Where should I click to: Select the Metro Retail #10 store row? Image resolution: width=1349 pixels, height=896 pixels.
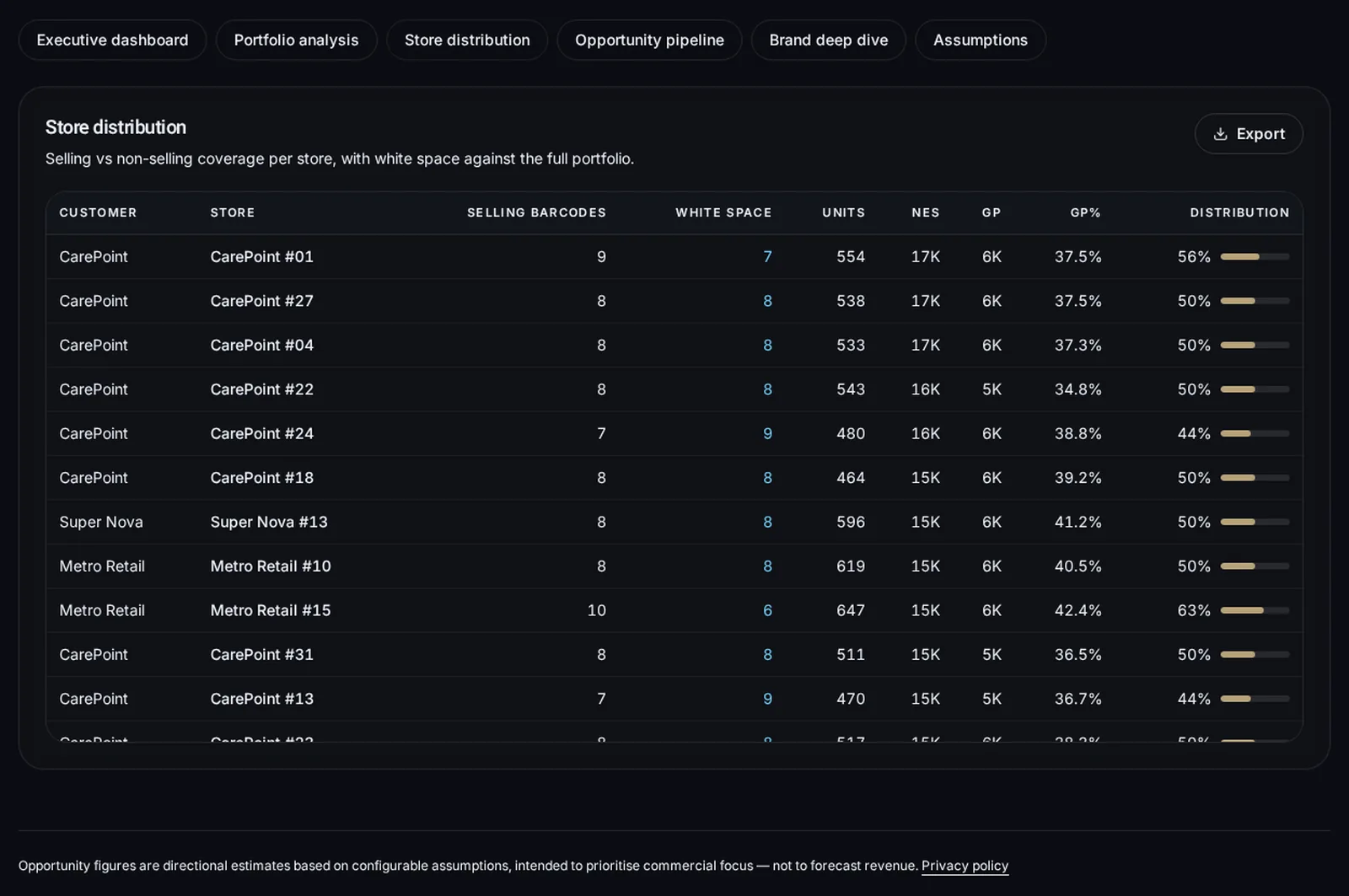tap(674, 566)
